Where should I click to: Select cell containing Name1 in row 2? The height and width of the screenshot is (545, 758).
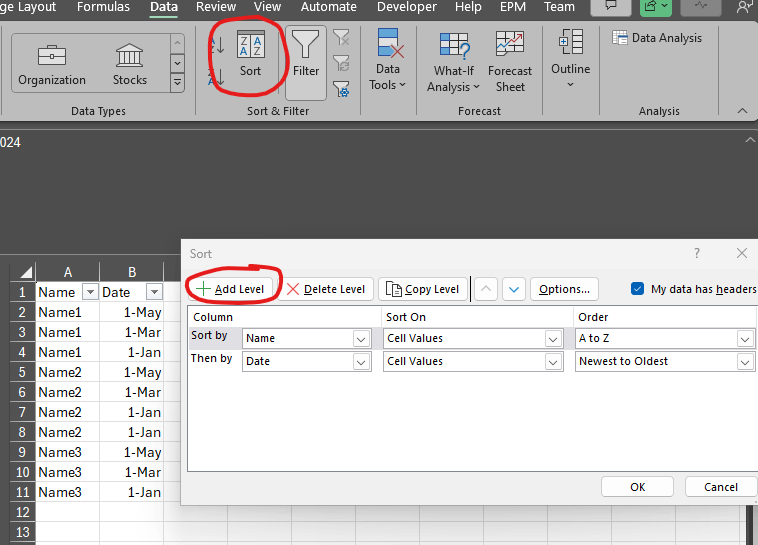(68, 312)
